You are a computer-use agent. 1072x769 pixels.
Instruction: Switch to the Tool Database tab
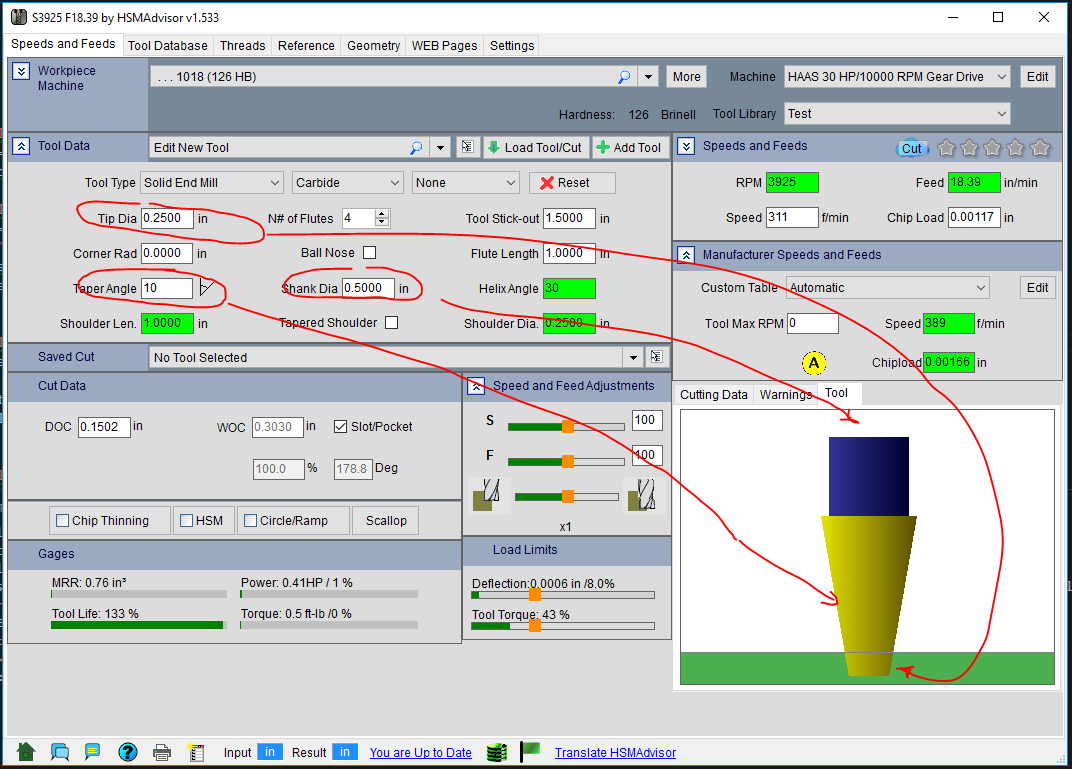[x=168, y=45]
